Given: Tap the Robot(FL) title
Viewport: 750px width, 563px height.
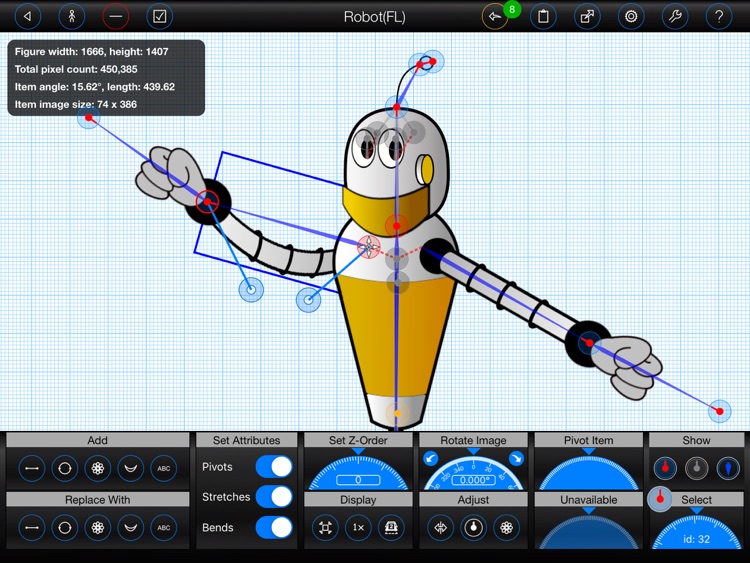Looking at the screenshot, I should click(375, 17).
